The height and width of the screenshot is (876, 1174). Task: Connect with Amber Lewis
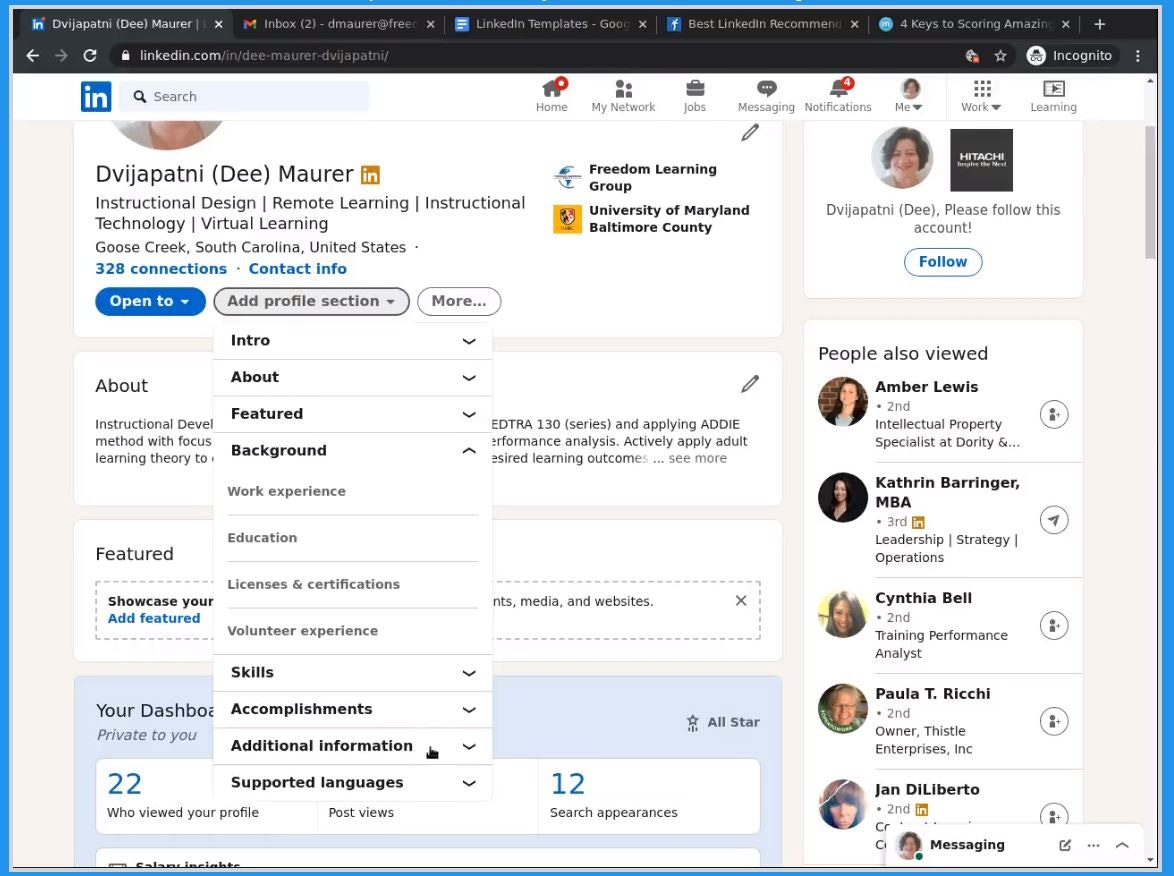click(x=1053, y=414)
